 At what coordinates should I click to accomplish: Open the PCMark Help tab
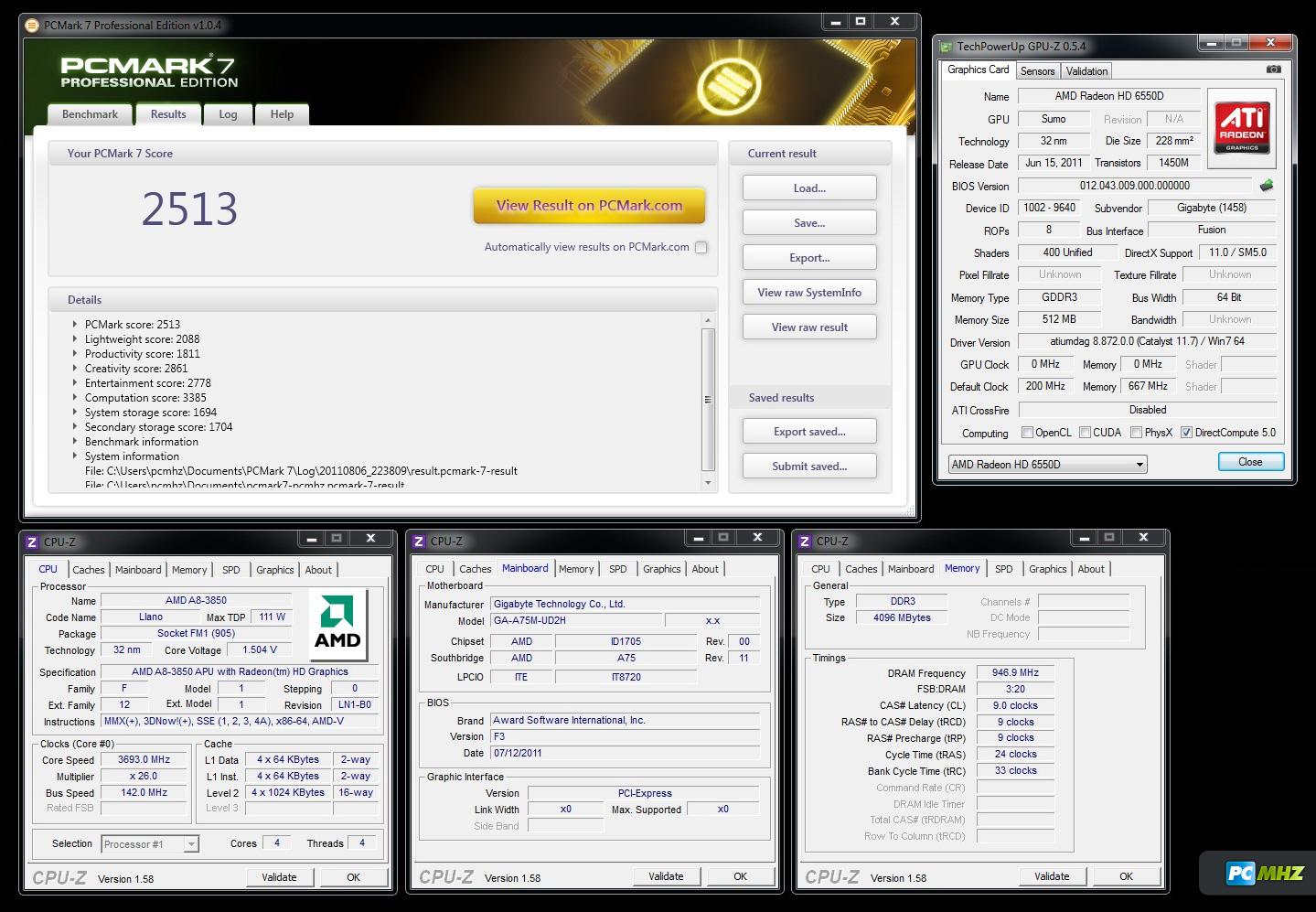click(x=282, y=114)
